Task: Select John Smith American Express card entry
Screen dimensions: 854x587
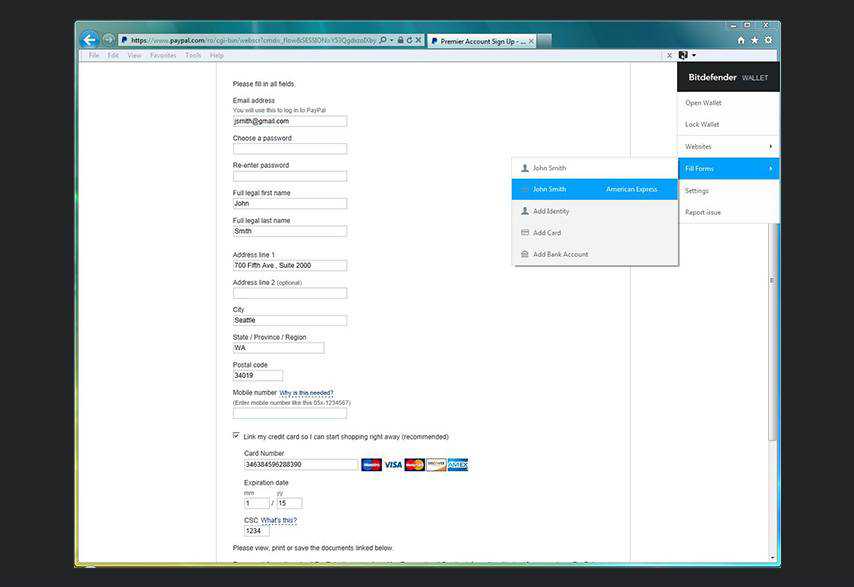Action: [x=594, y=189]
